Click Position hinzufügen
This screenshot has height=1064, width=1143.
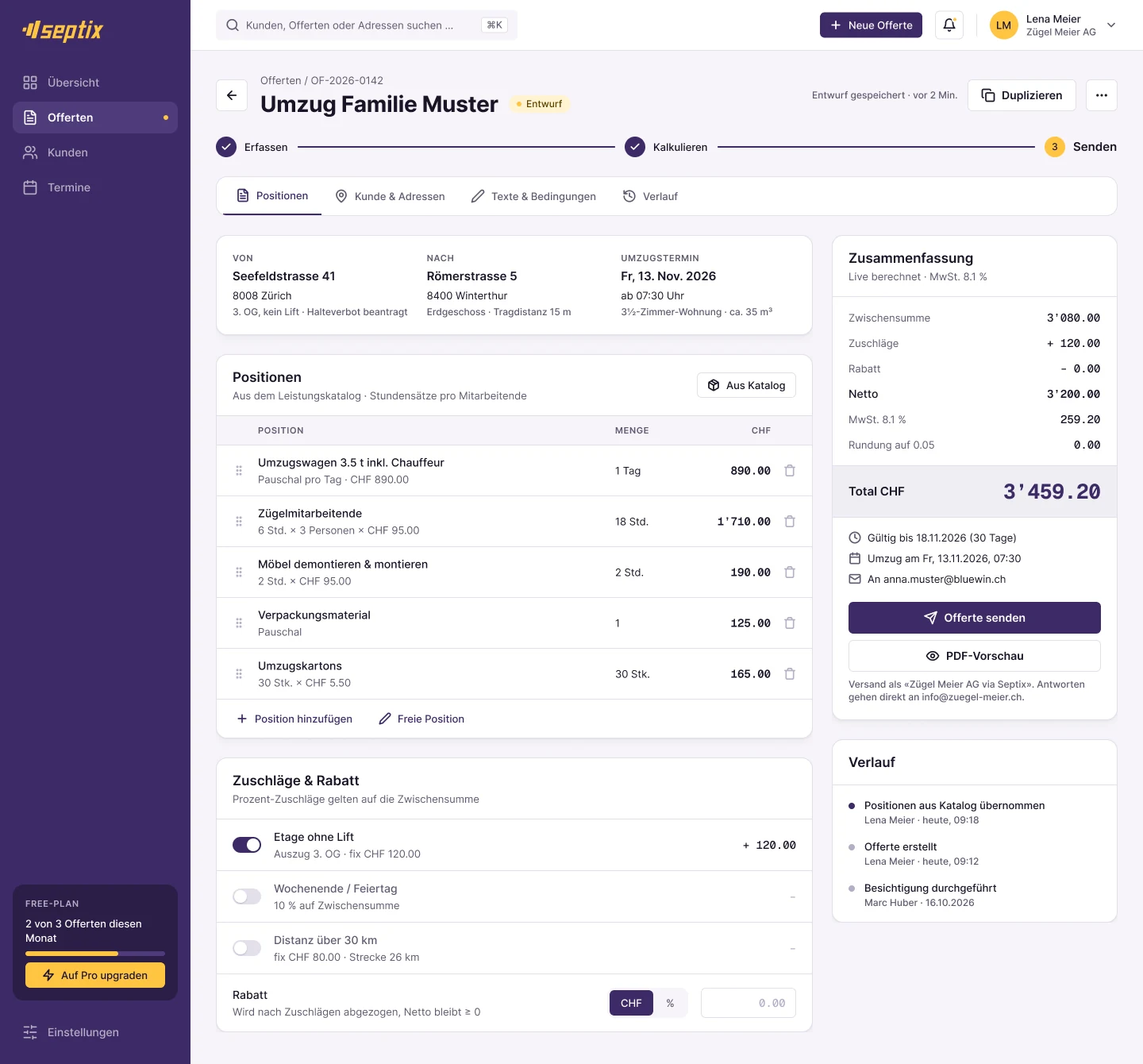click(294, 719)
